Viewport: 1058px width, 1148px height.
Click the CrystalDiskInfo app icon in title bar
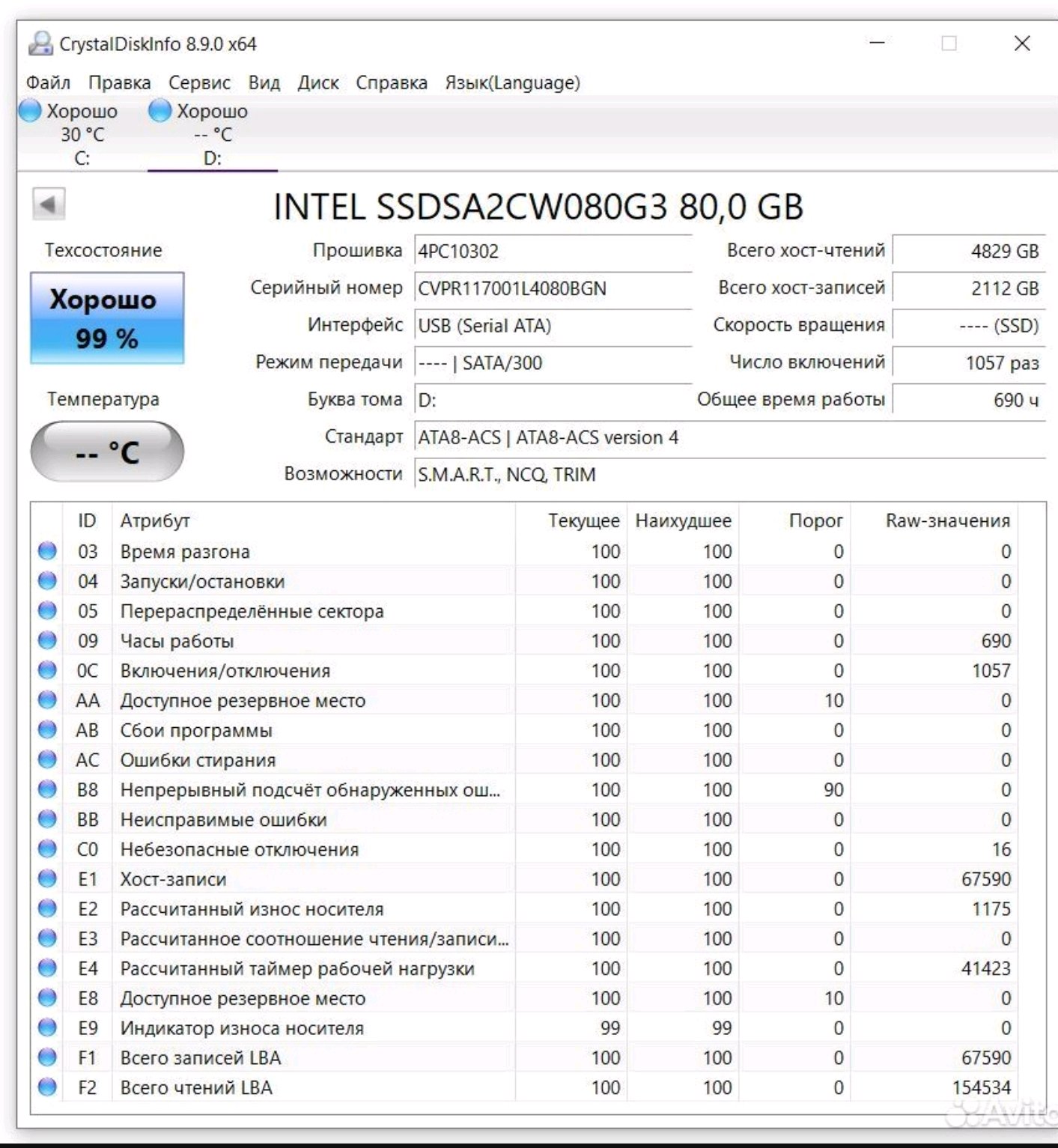click(x=40, y=43)
